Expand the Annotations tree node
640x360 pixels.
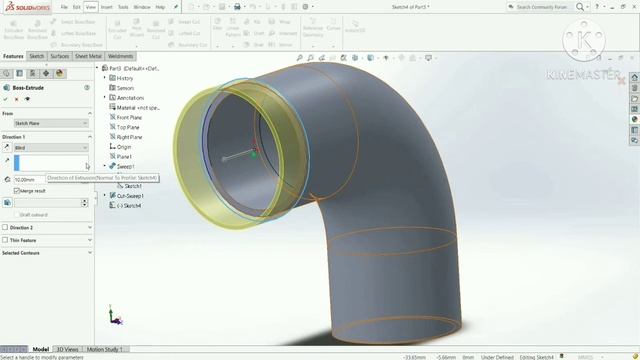click(104, 97)
